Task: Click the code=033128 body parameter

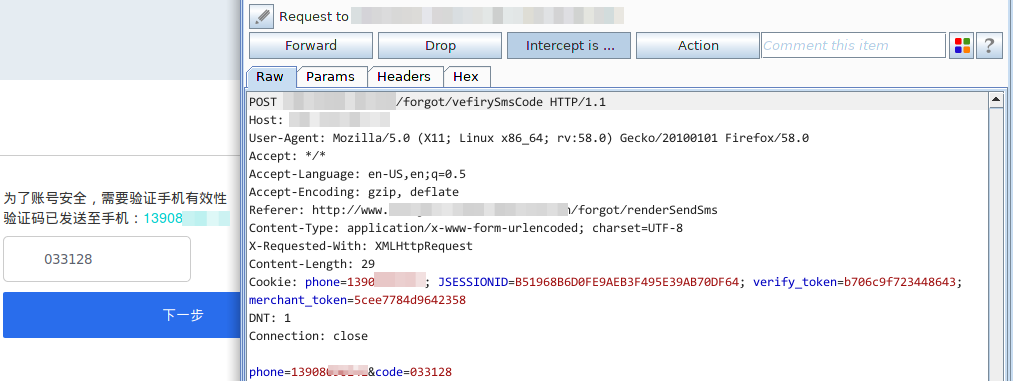Action: (x=413, y=373)
